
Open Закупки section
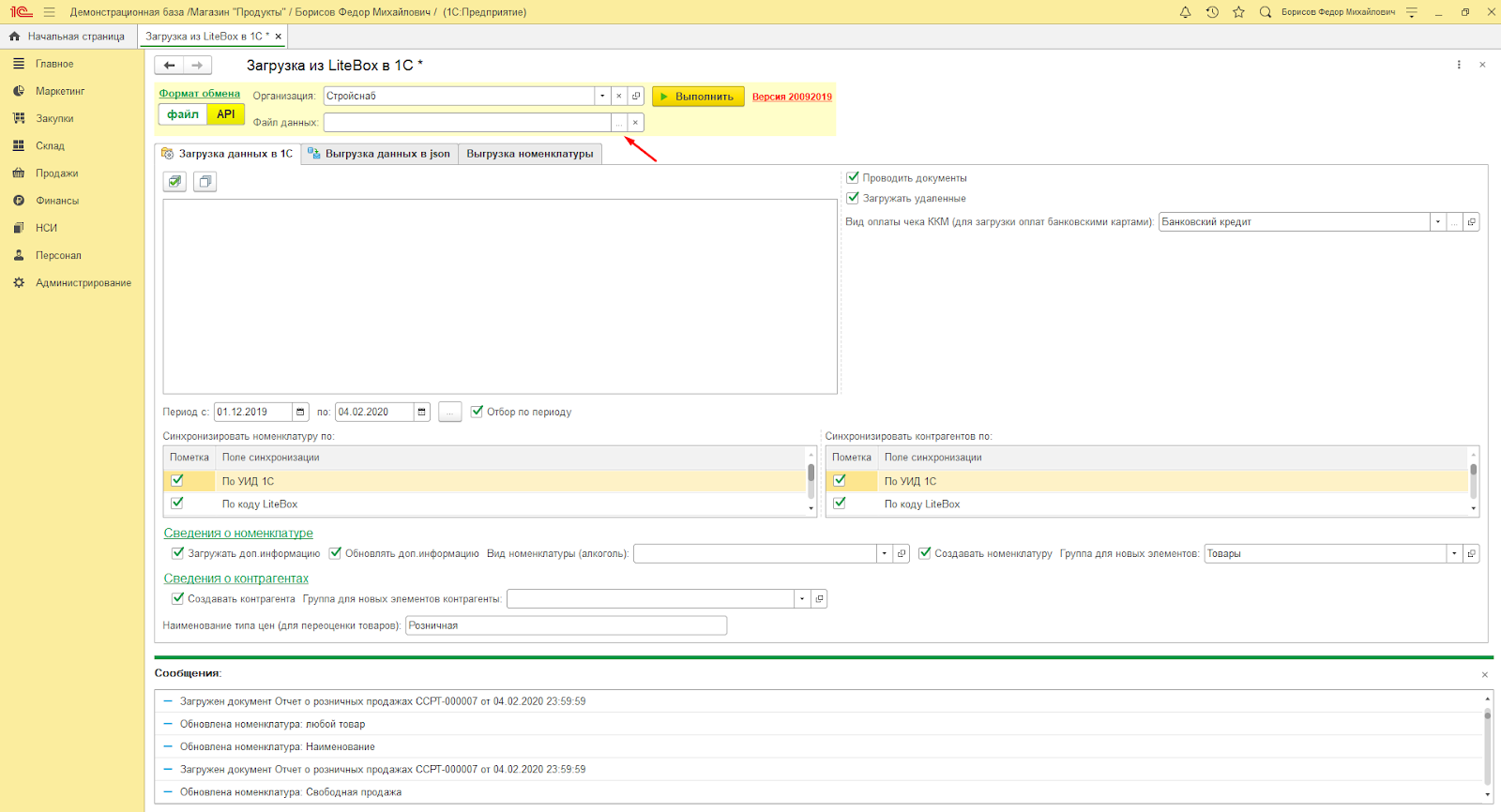click(54, 118)
